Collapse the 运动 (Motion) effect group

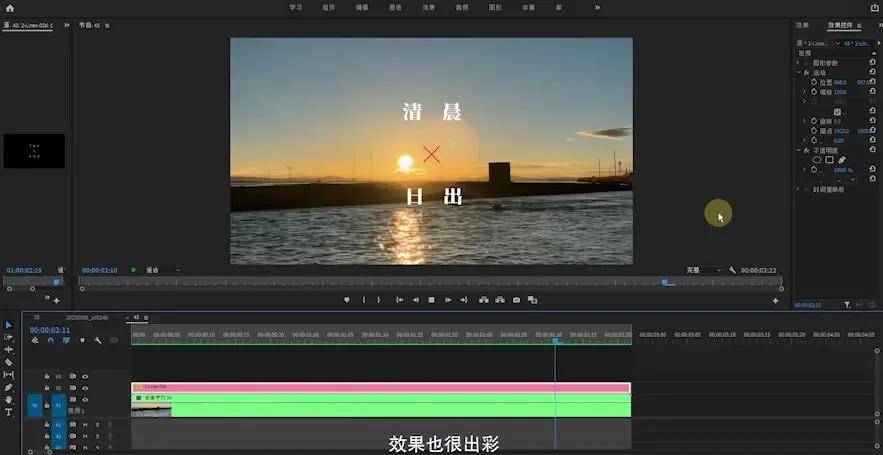pyautogui.click(x=799, y=73)
